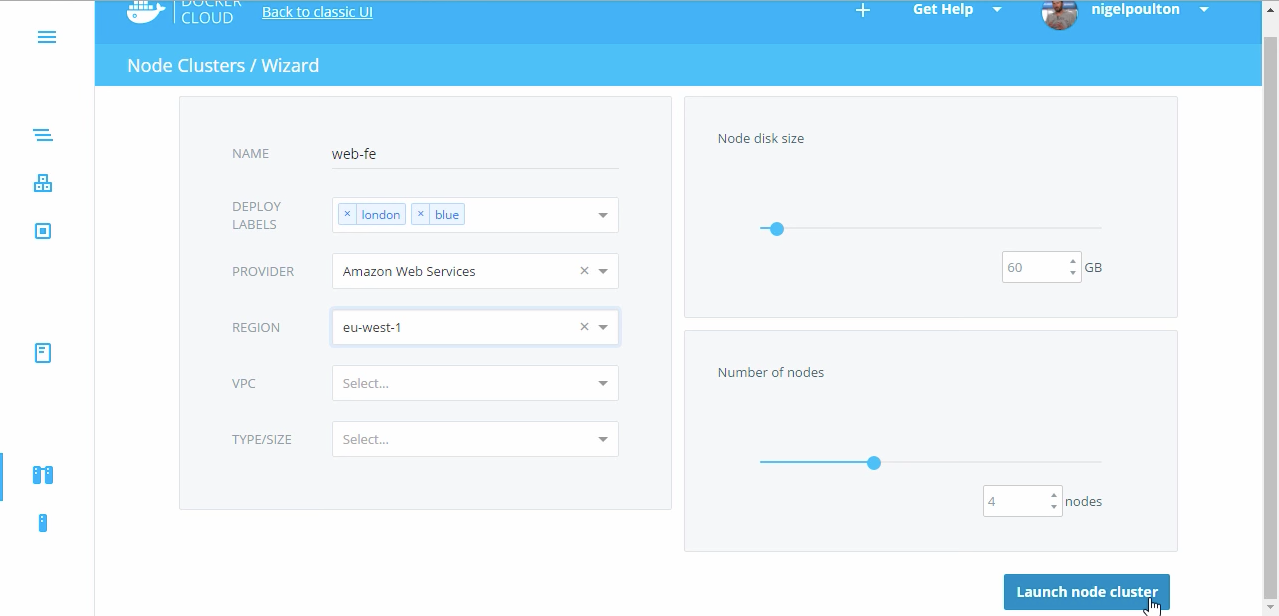Open the Stacks icon in sidebar
This screenshot has width=1279, height=616.
click(42, 135)
